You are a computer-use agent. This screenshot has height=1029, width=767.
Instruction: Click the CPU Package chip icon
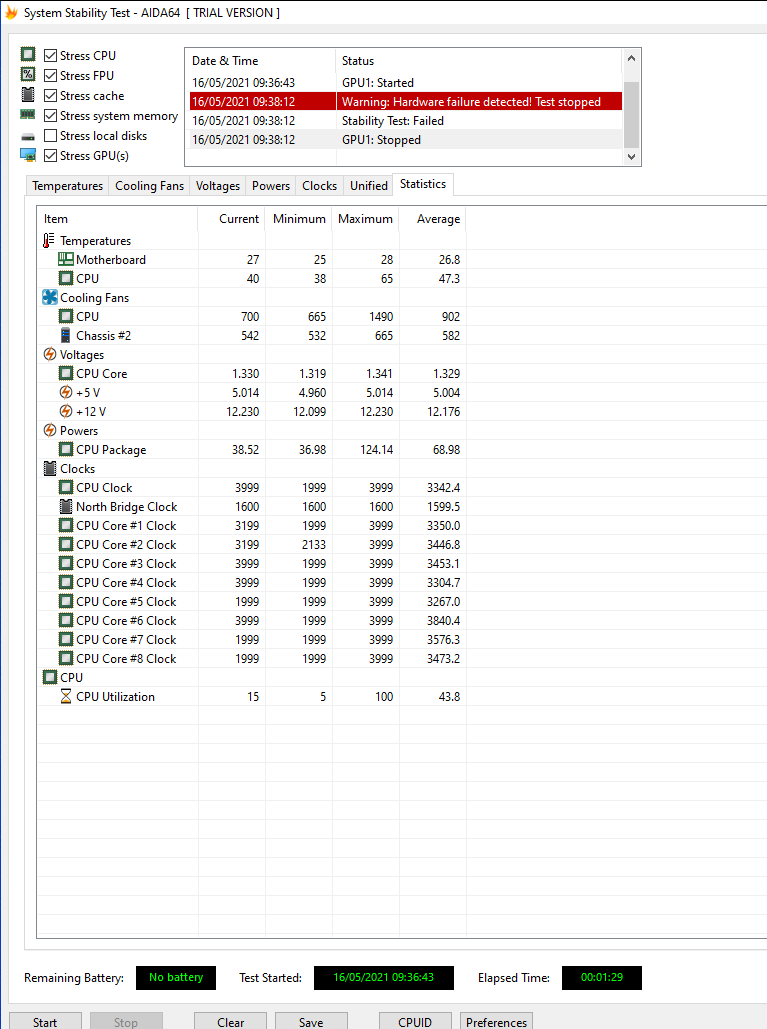pos(66,450)
